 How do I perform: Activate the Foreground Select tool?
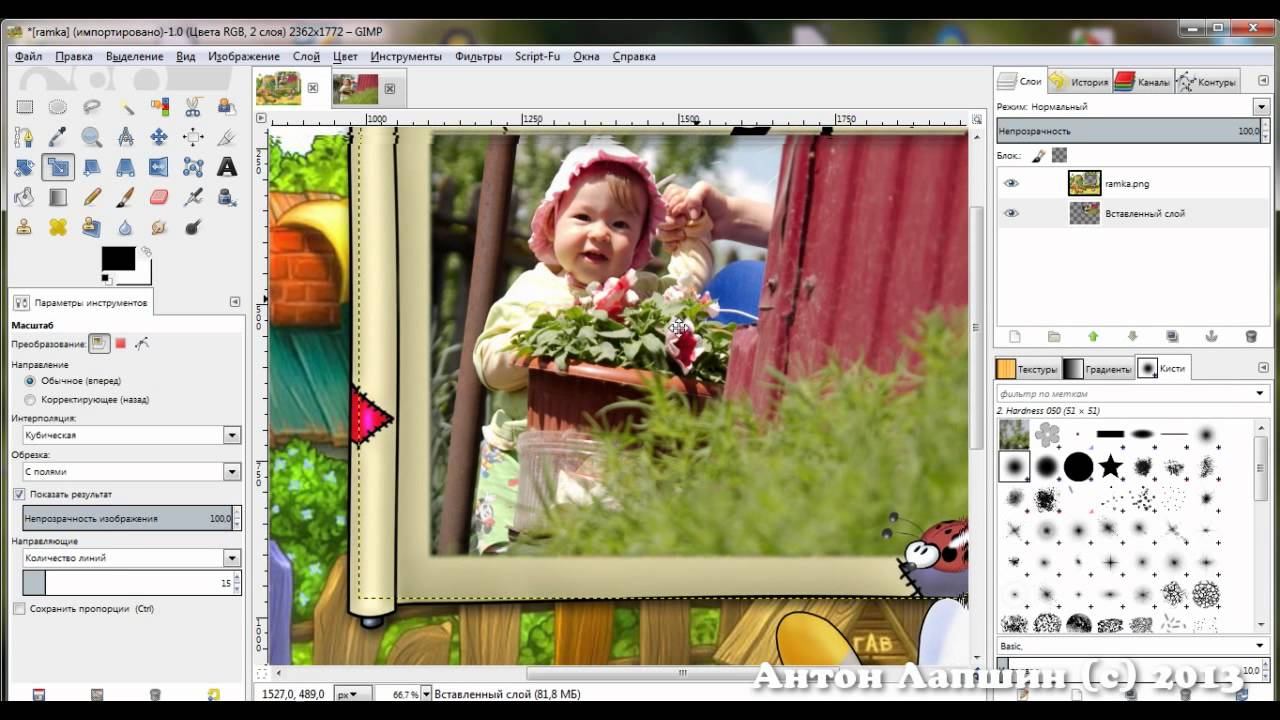(227, 107)
